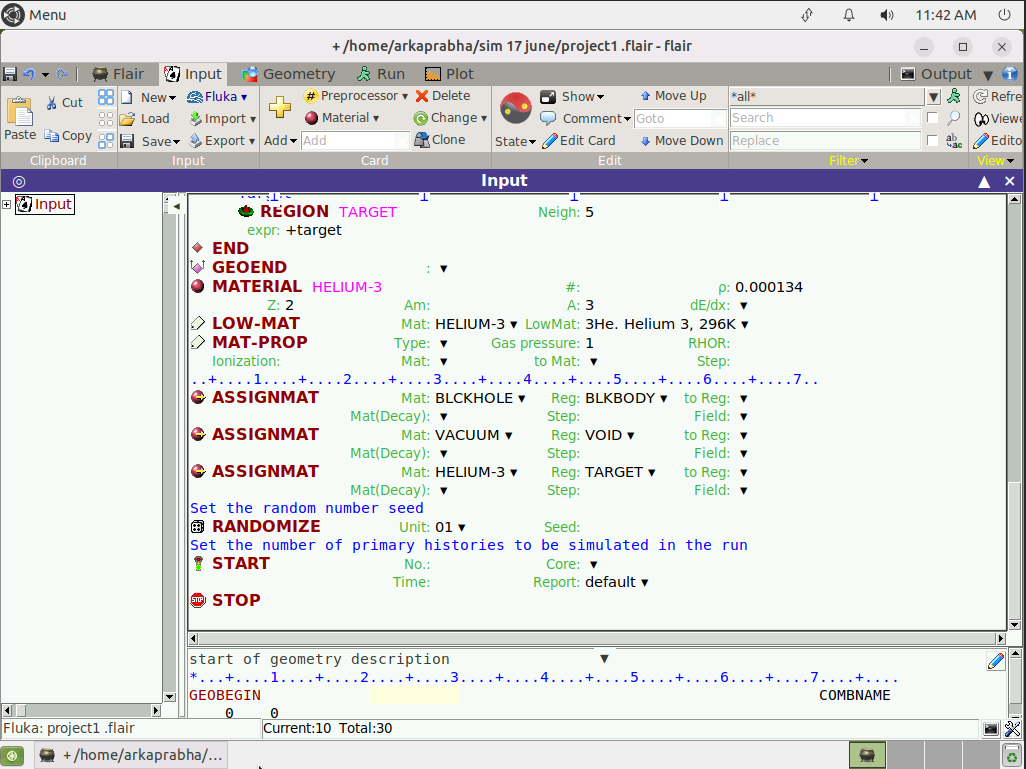Open the Preprocessor dropdown
Viewport: 1026px width, 769px height.
(x=356, y=96)
